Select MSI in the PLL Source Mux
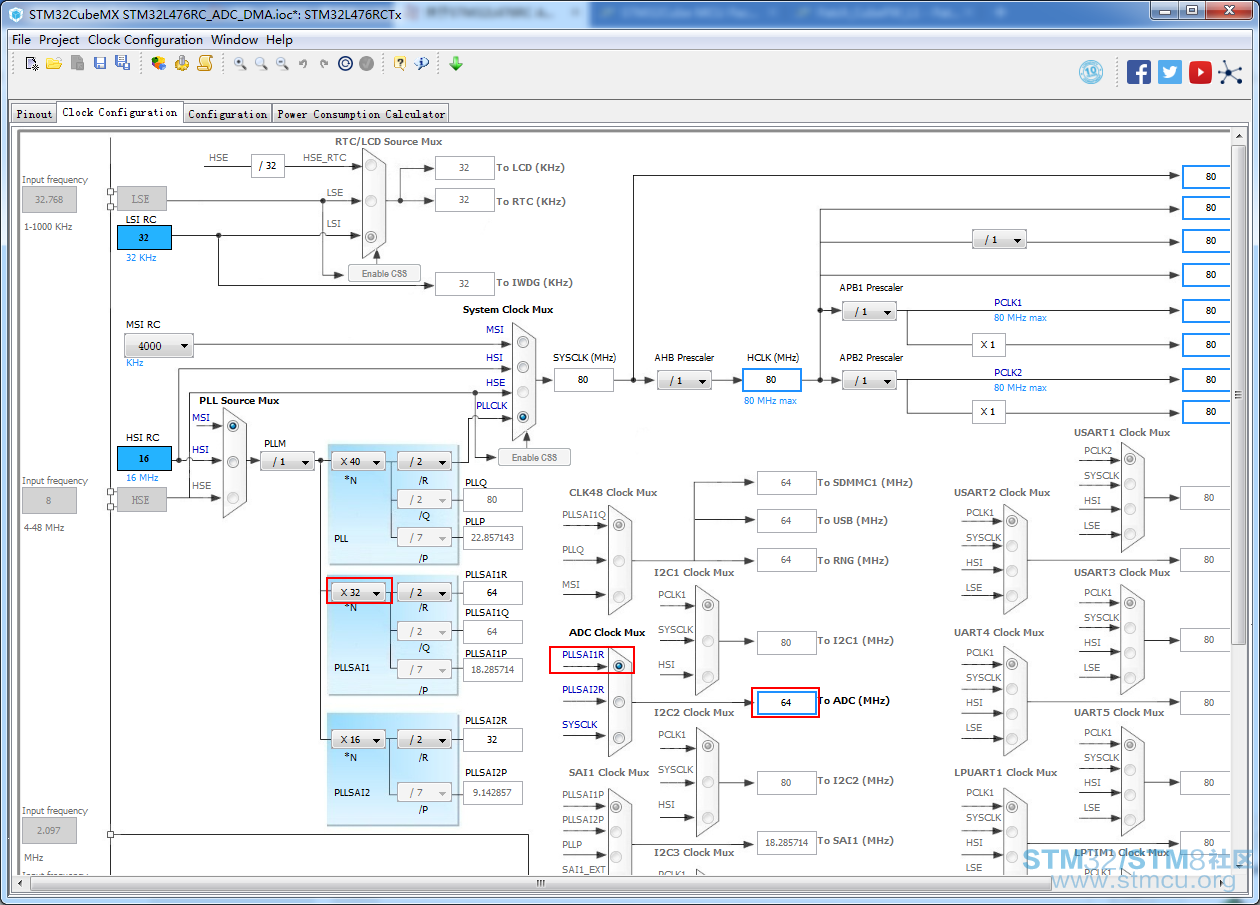Screen dimensions: 1260x905 (x=233, y=425)
